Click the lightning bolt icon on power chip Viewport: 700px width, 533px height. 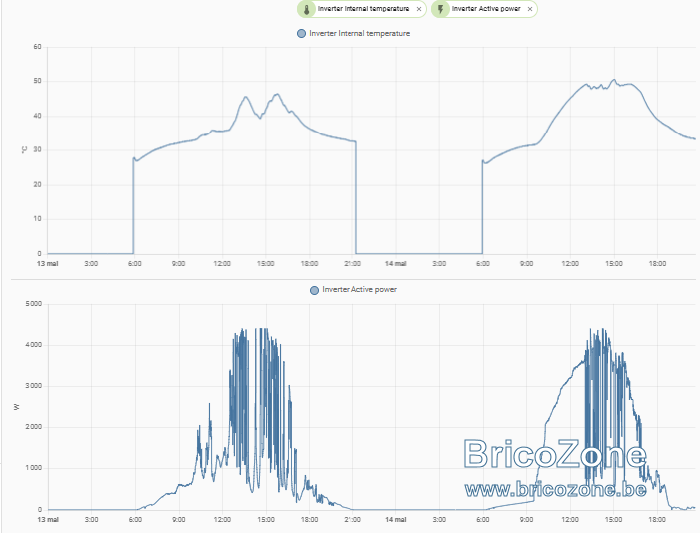[x=441, y=9]
